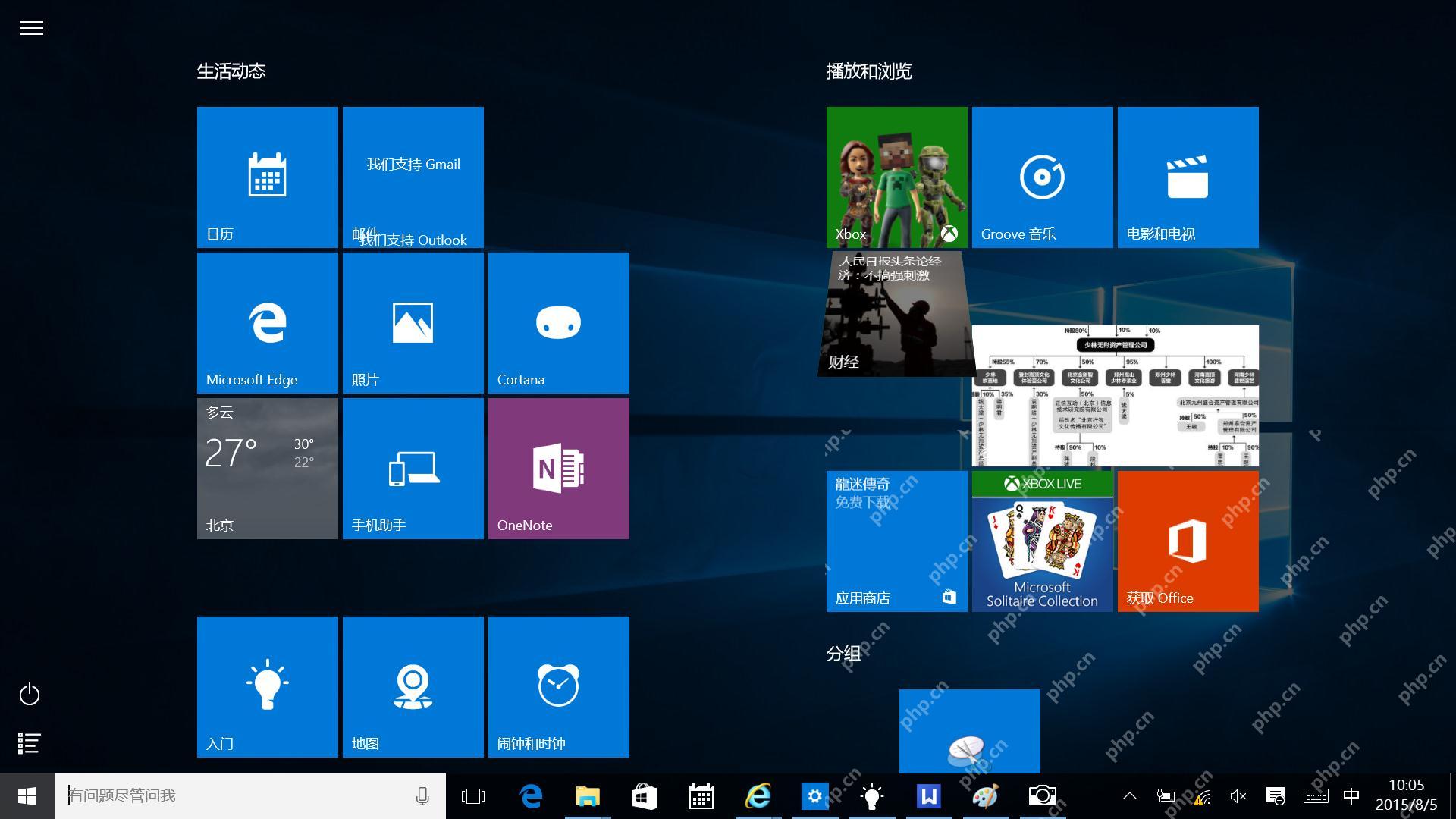1456x819 pixels.
Task: Open the All apps list icon
Action: click(x=30, y=743)
